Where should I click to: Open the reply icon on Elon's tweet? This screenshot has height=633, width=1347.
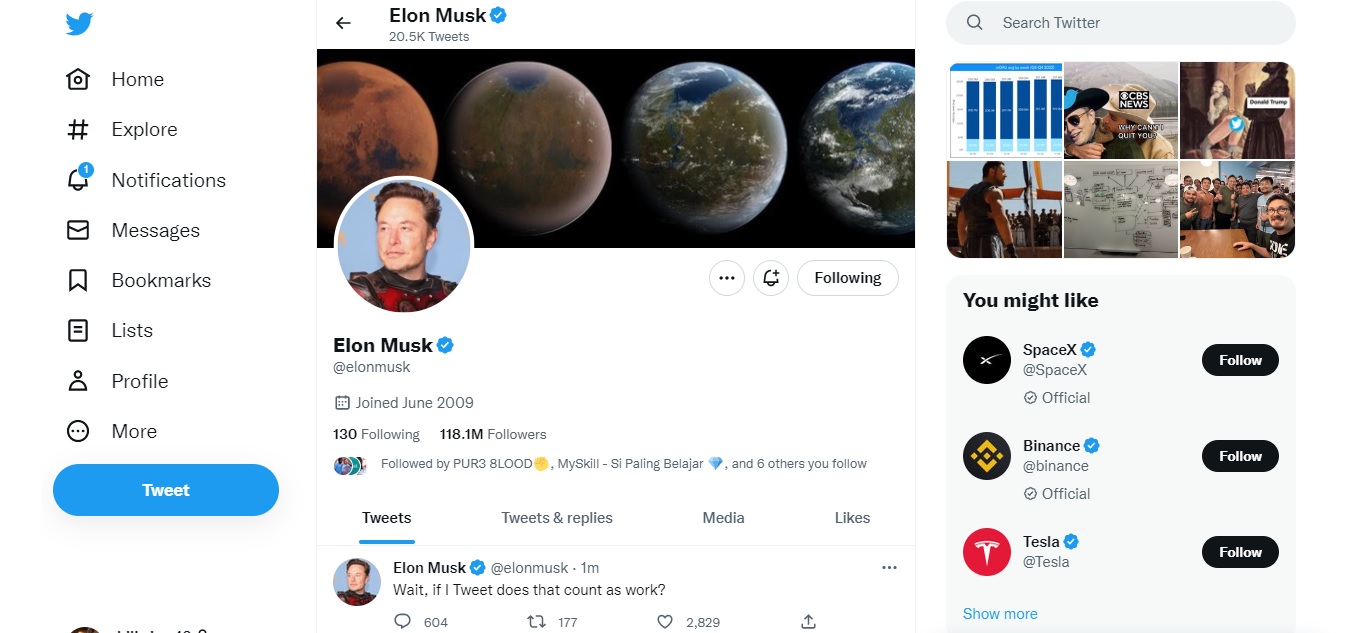click(x=402, y=621)
